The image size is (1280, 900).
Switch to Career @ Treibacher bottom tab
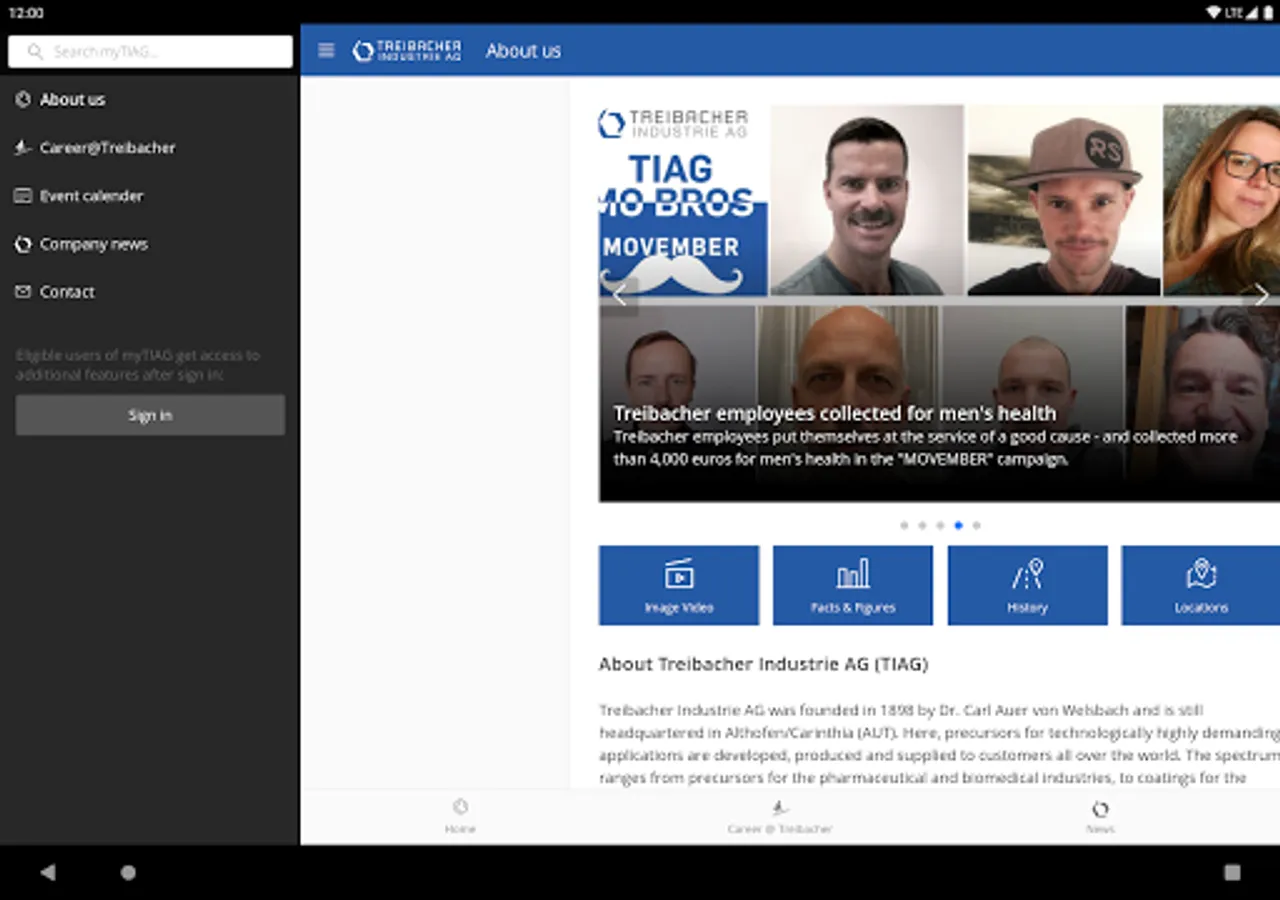(780, 816)
